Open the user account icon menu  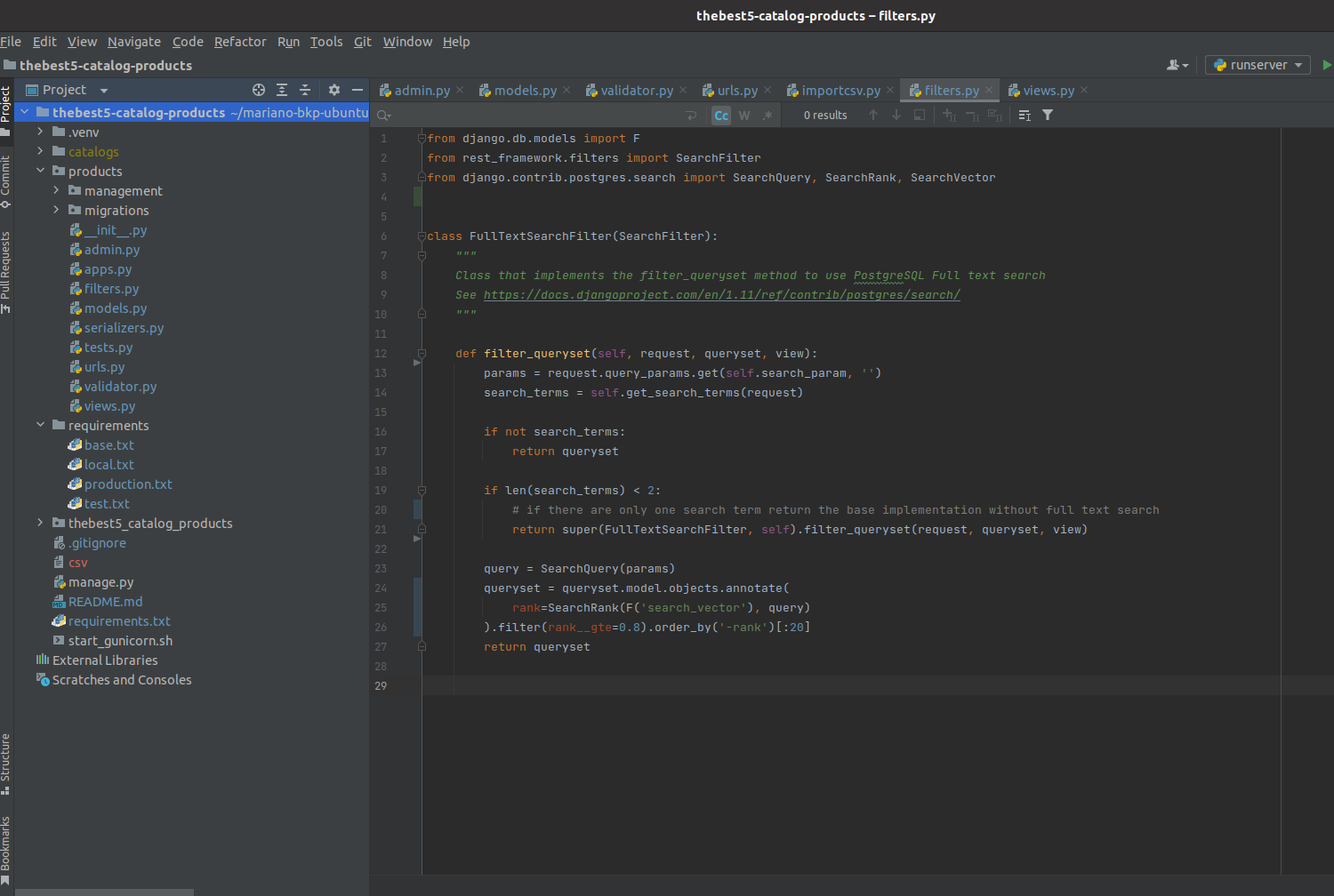coord(1177,65)
